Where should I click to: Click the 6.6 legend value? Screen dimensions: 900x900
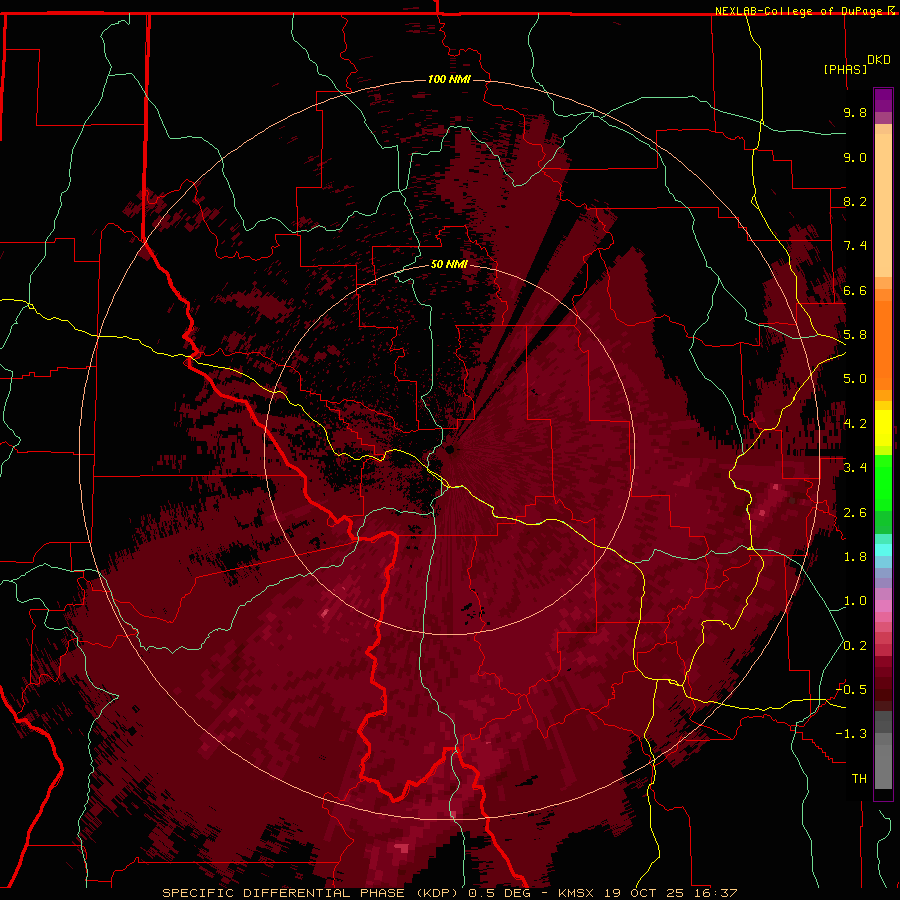click(x=855, y=290)
